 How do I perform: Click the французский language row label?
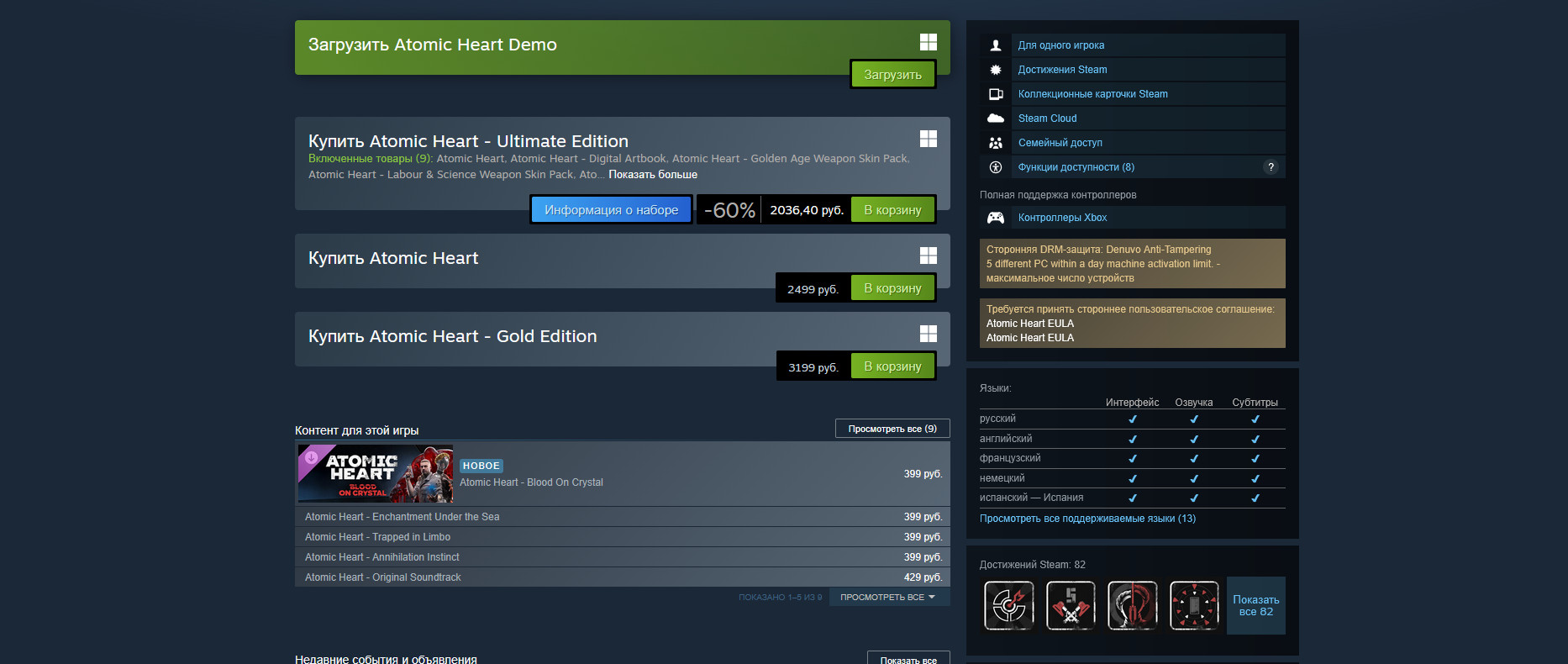click(1010, 458)
